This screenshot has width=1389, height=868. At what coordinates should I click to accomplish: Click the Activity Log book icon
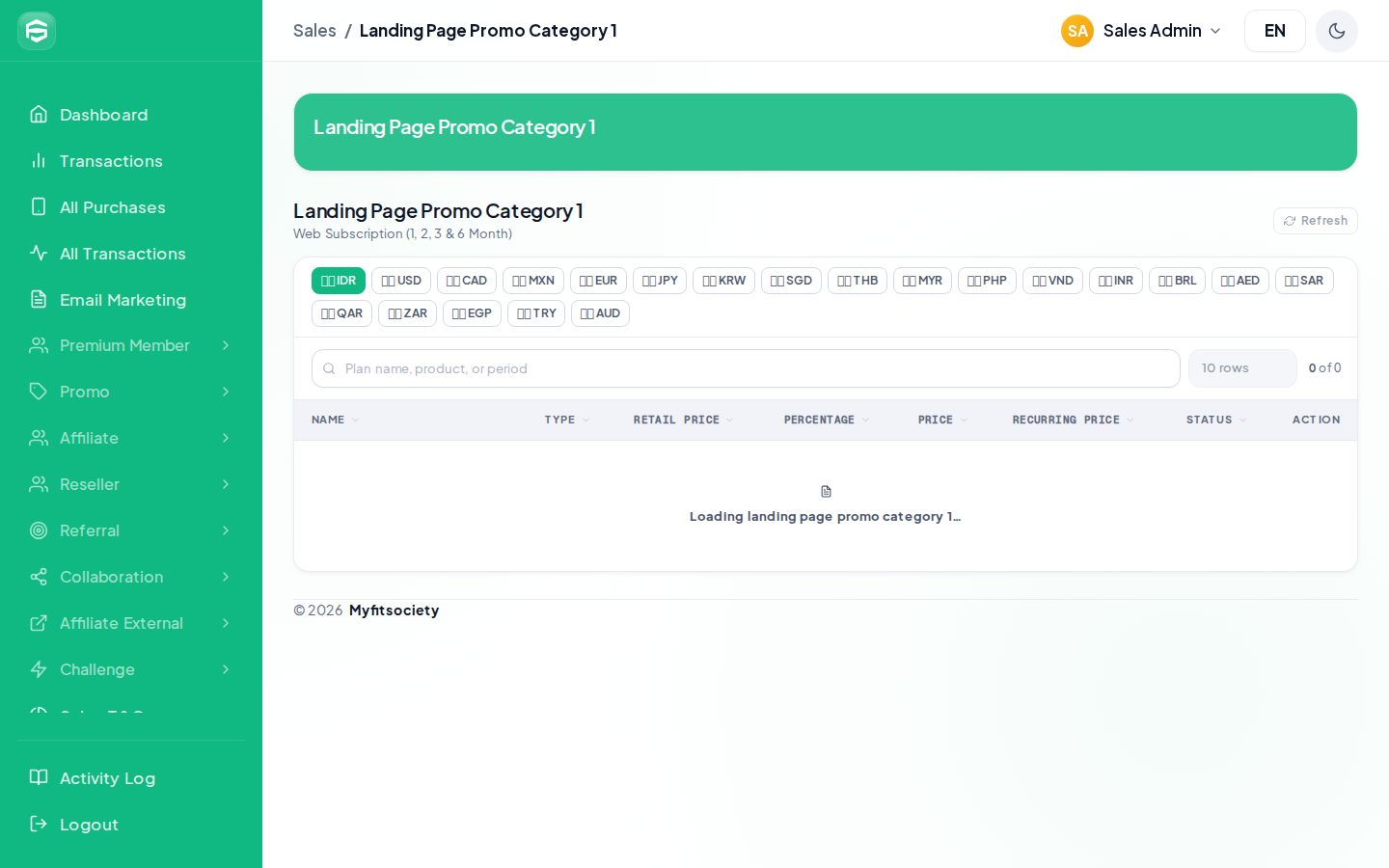click(x=39, y=777)
